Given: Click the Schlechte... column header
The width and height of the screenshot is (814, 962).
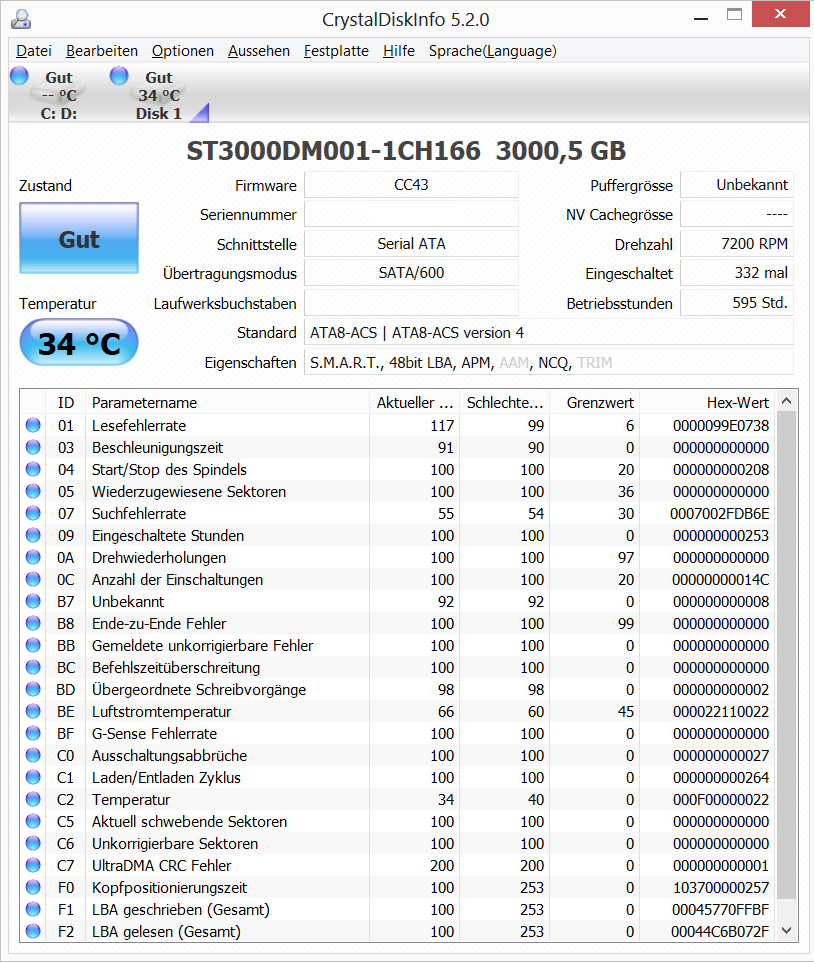Looking at the screenshot, I should pyautogui.click(x=505, y=402).
